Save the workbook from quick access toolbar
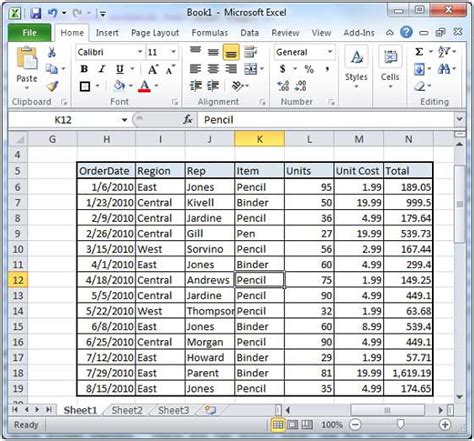 click(35, 13)
